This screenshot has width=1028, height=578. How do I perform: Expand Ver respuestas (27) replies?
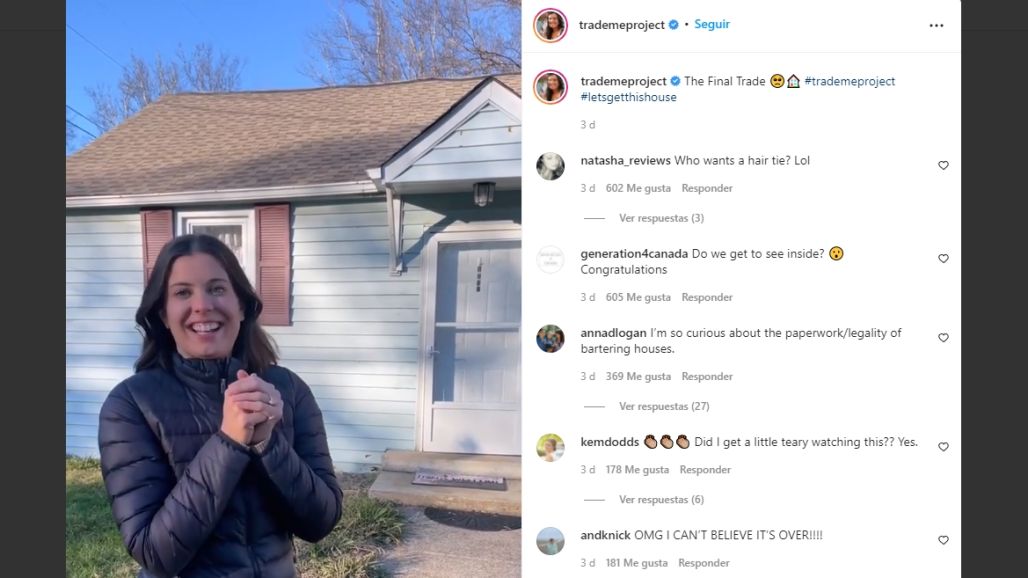point(663,406)
